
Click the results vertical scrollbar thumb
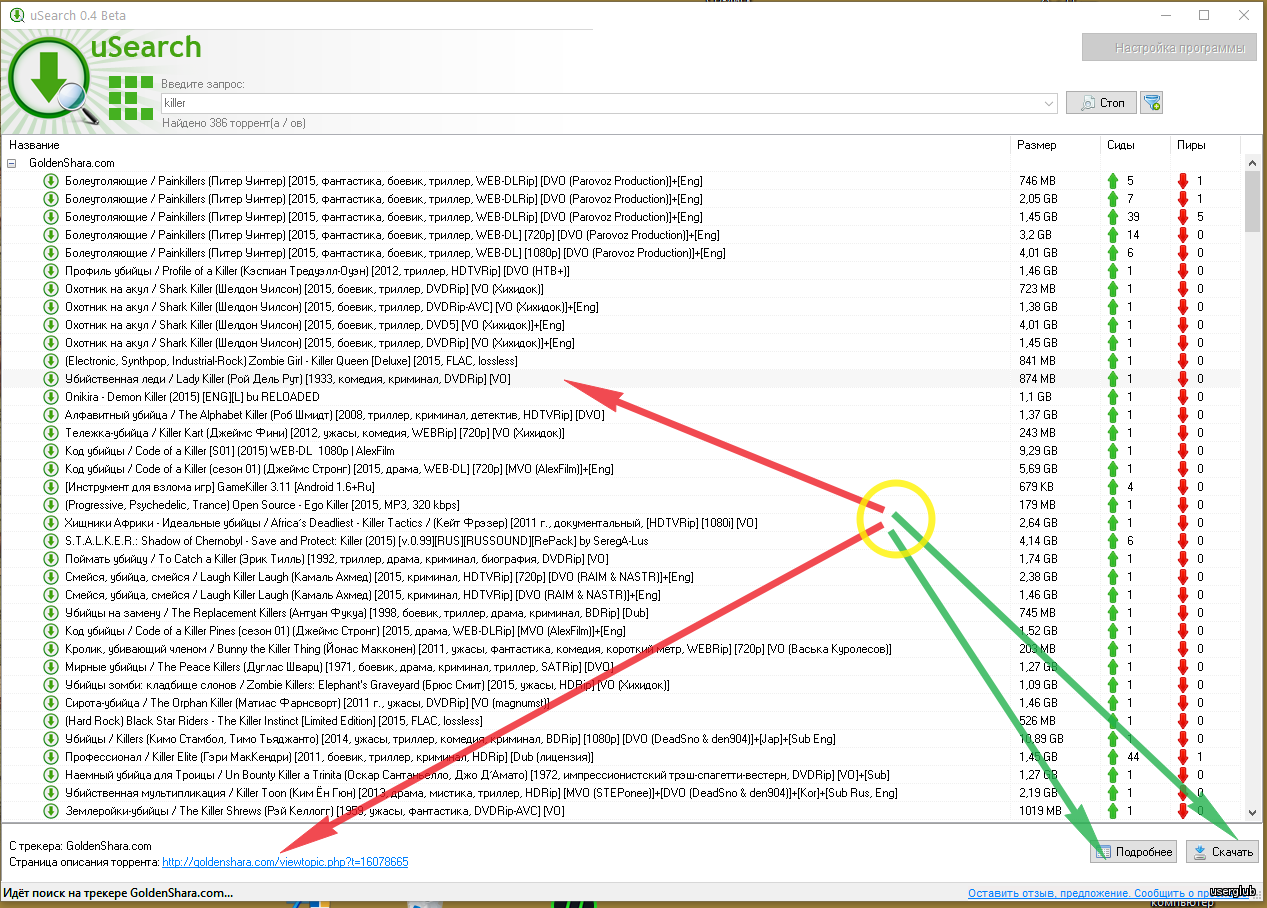tap(1252, 200)
